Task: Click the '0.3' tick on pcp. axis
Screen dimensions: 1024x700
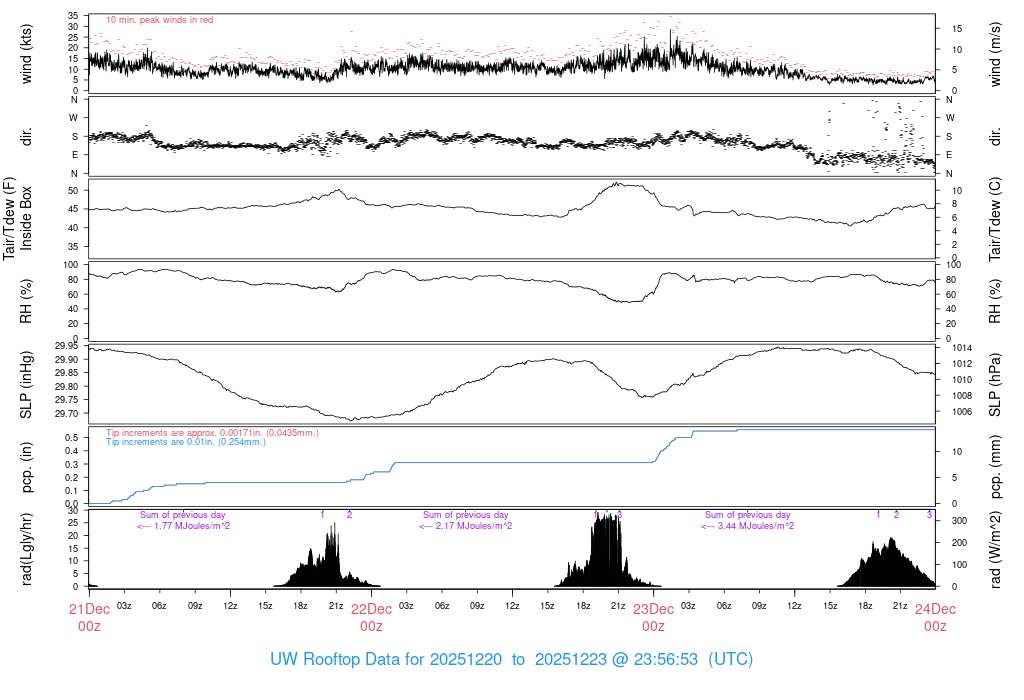Action: (x=72, y=464)
